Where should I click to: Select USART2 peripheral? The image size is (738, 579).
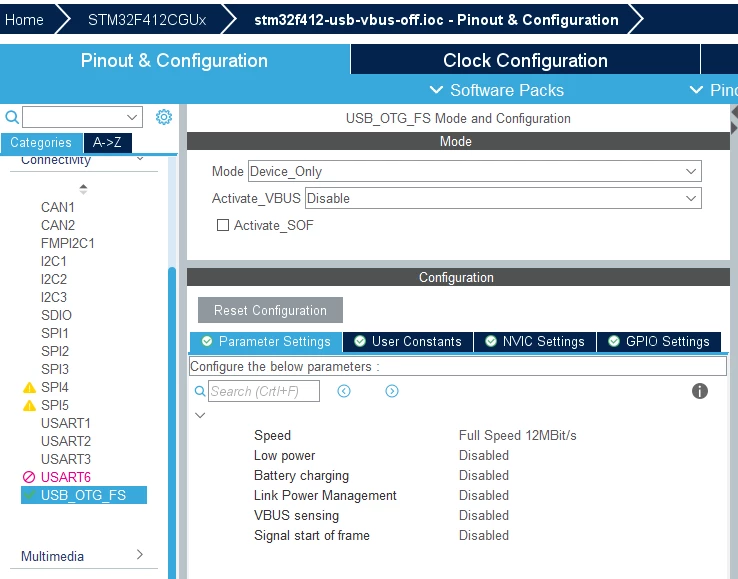point(66,441)
